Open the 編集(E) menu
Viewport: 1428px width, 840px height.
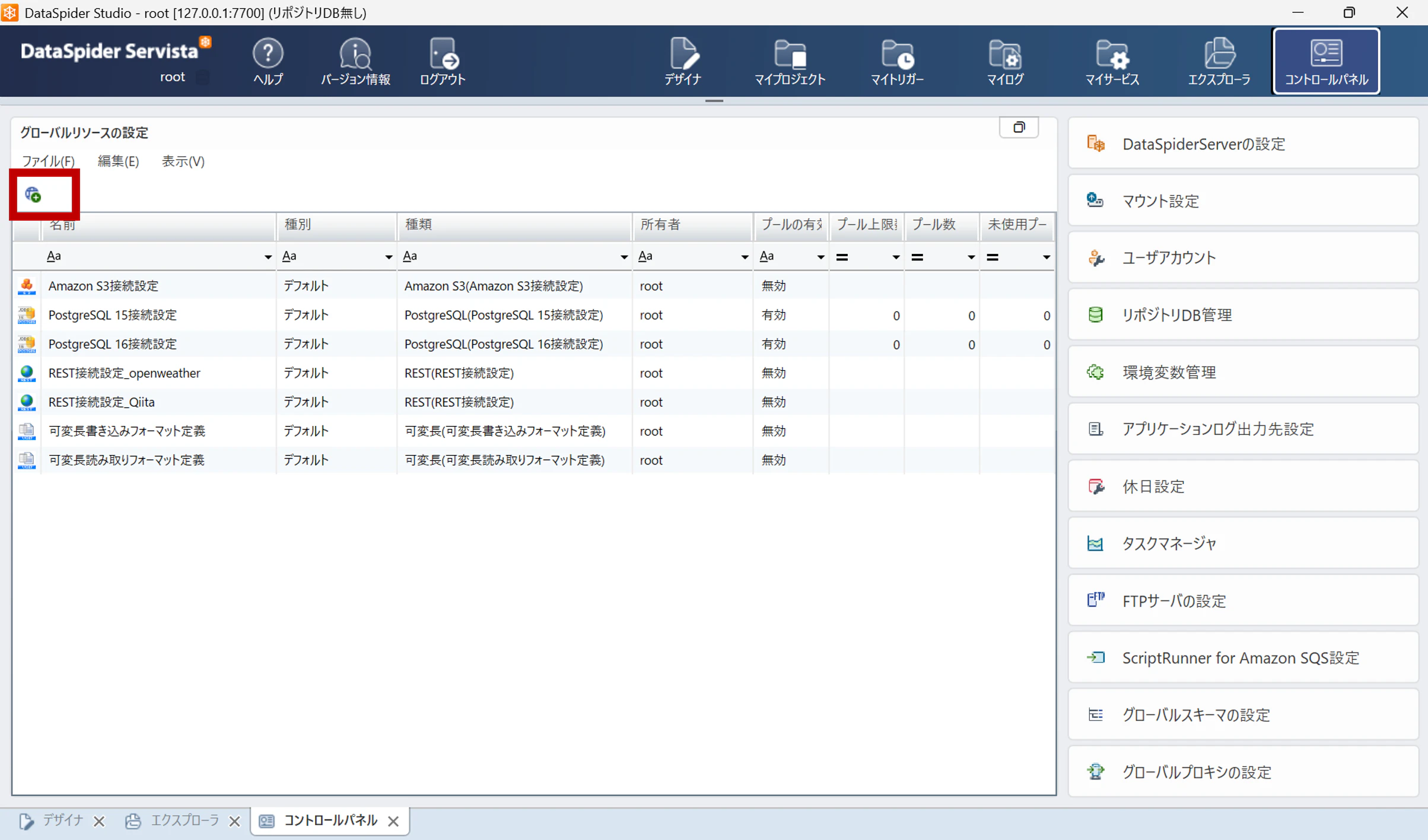118,161
